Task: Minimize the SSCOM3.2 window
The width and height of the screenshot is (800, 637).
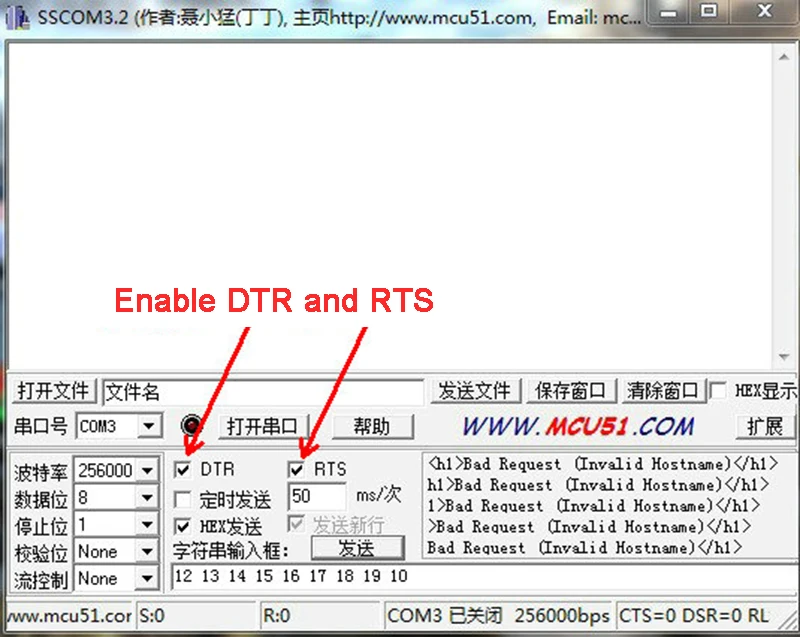Action: pos(668,12)
